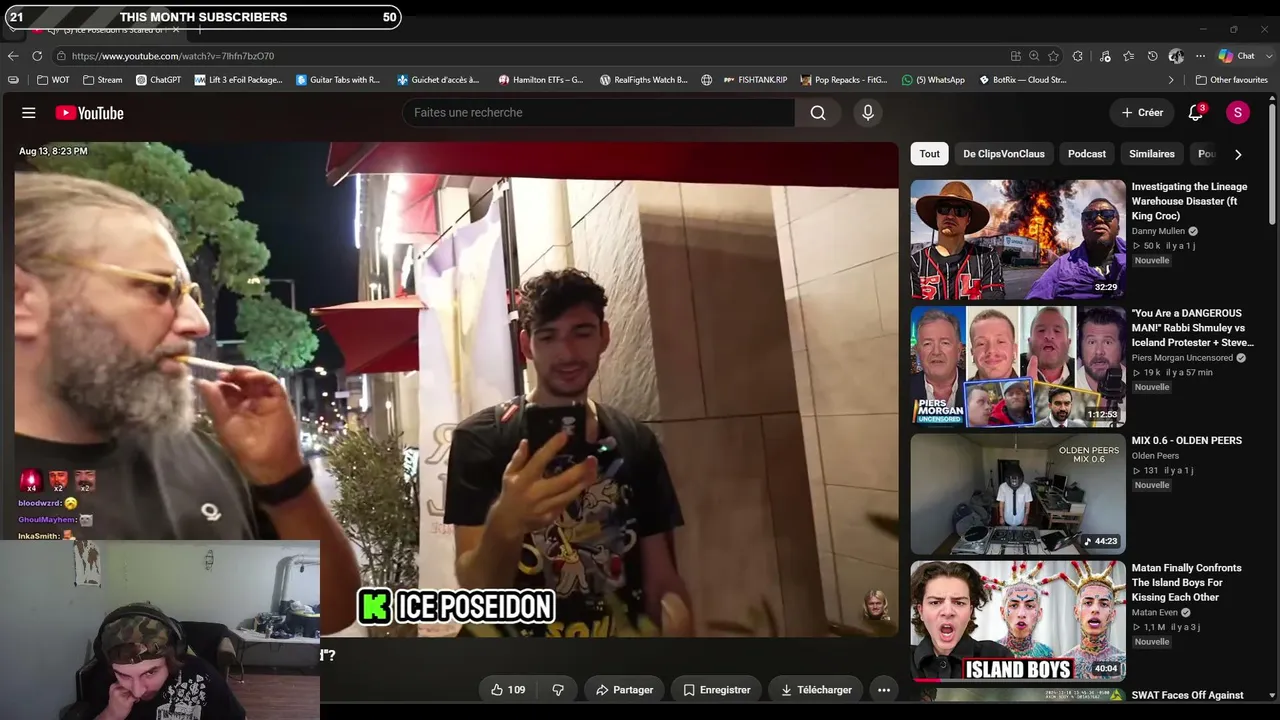Expand Other favourites folder

pyautogui.click(x=1232, y=80)
